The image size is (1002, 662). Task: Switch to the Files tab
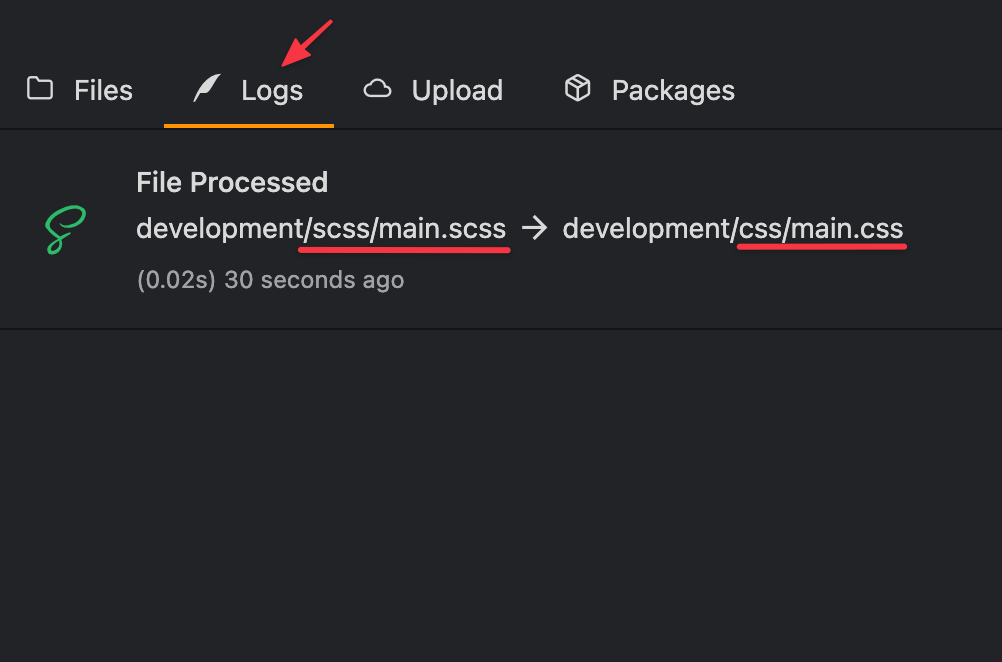(x=80, y=90)
